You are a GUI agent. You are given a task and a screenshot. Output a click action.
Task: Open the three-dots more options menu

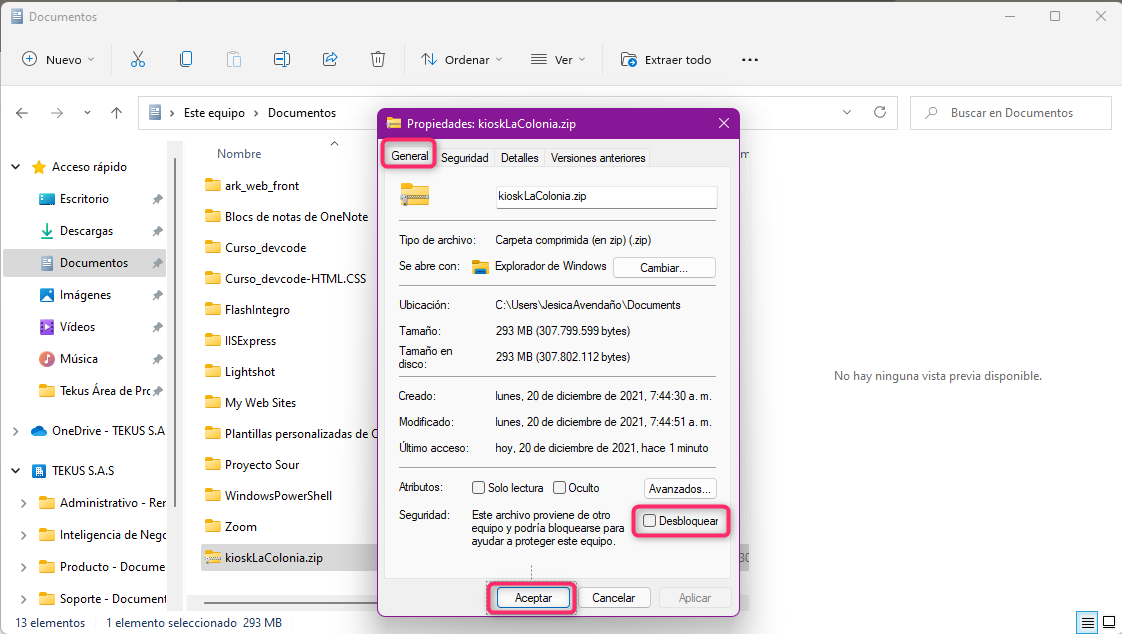pyautogui.click(x=750, y=60)
